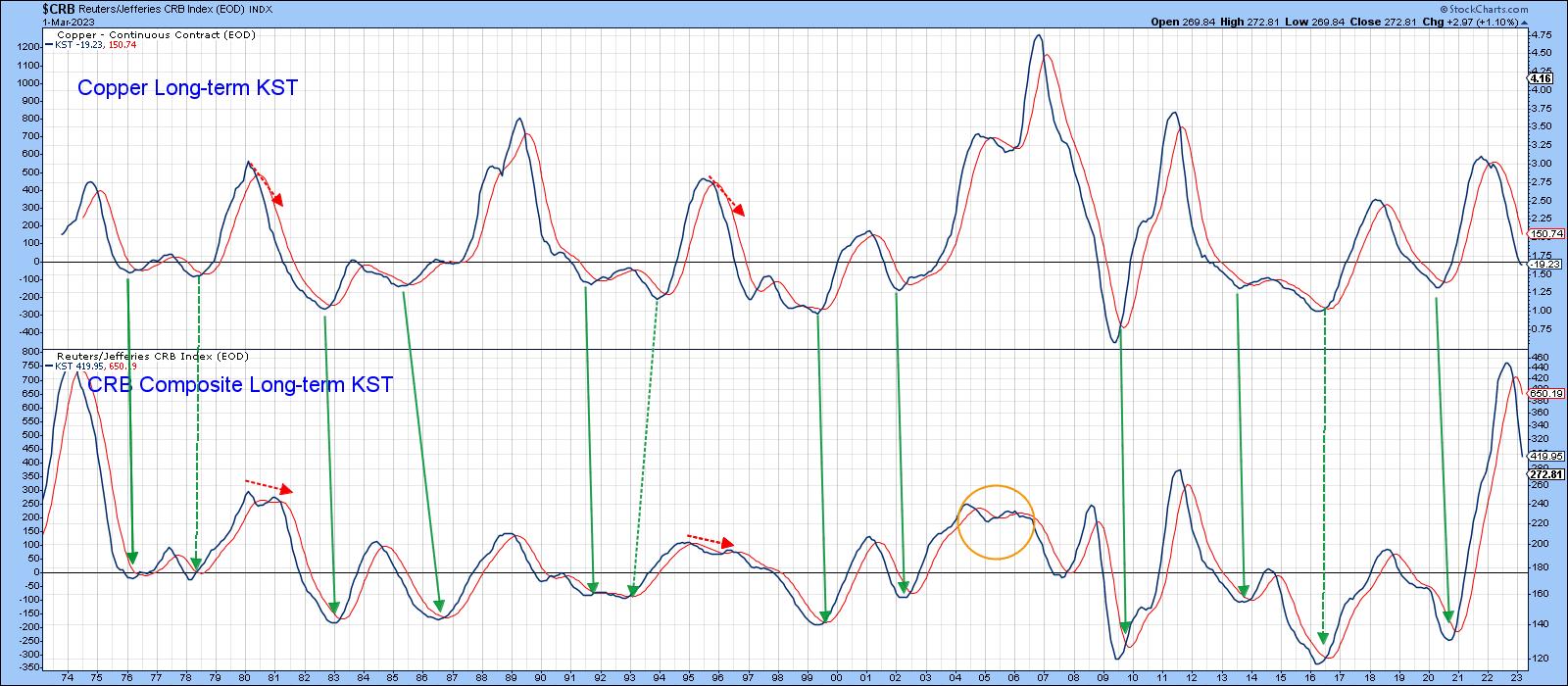Click the Copper KST legend '-19.23, 150.74'

pyautogui.click(x=107, y=44)
